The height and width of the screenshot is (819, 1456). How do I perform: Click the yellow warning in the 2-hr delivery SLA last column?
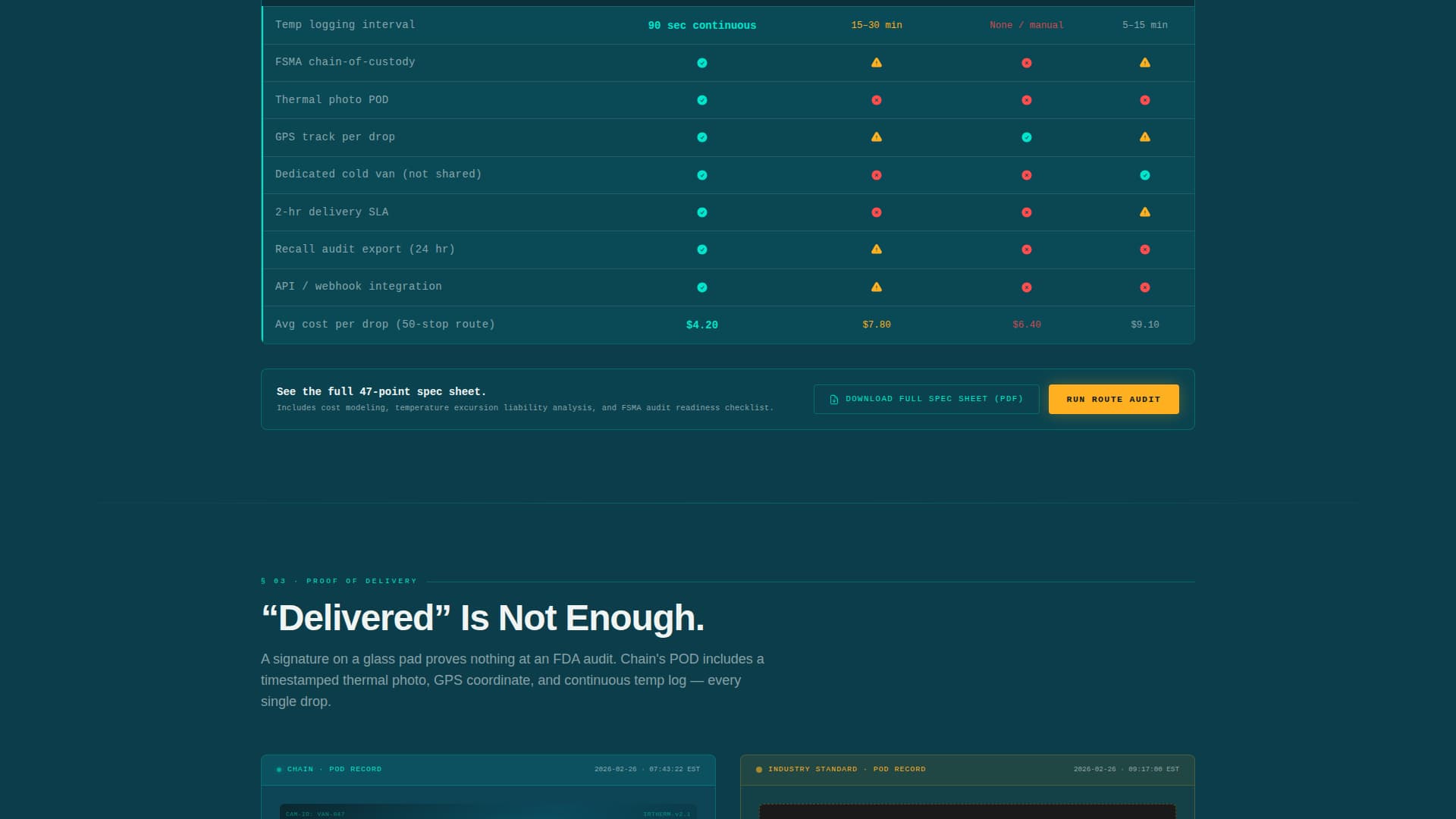pos(1144,212)
